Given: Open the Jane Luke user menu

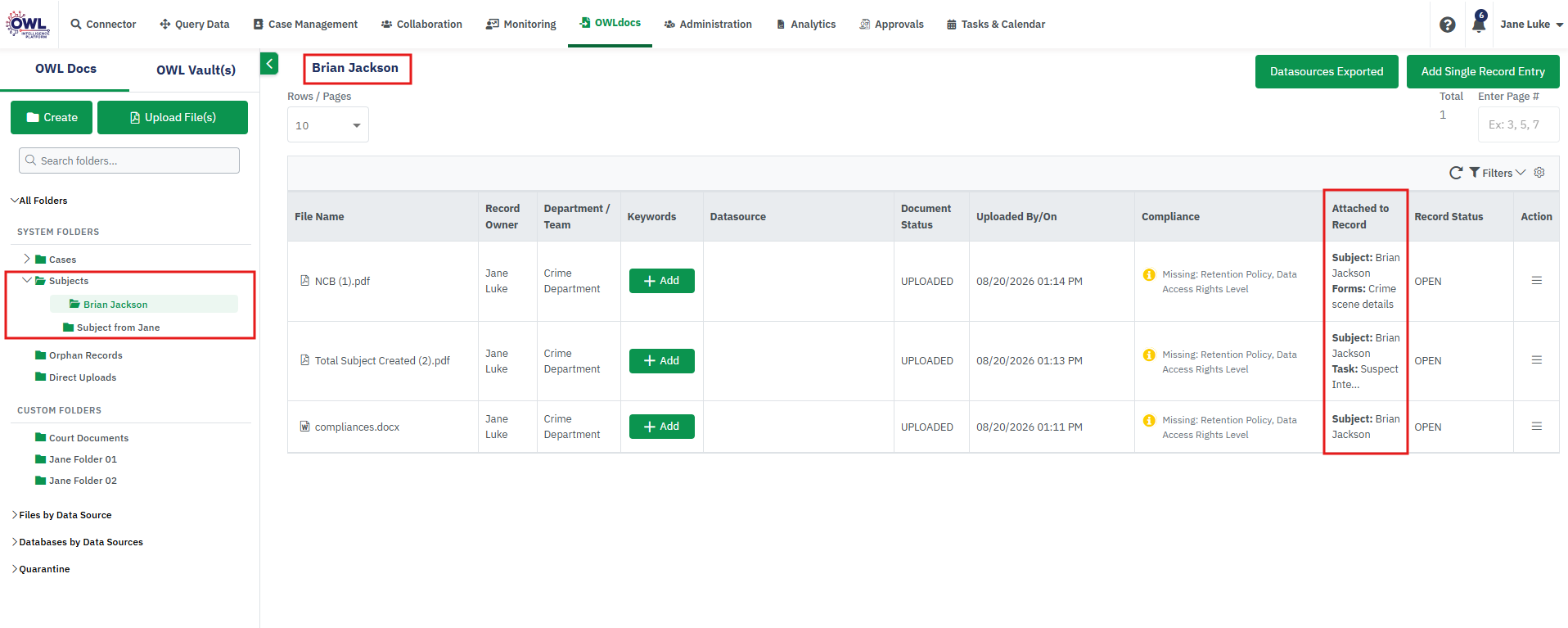Looking at the screenshot, I should [1531, 25].
